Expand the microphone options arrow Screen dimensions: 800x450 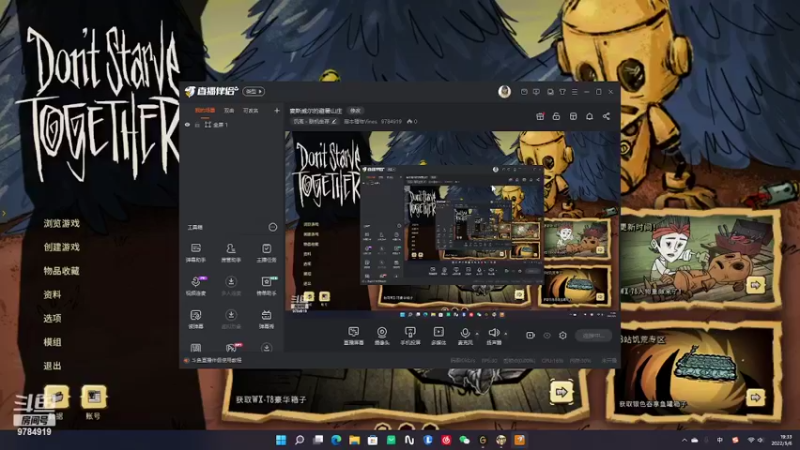pos(477,334)
